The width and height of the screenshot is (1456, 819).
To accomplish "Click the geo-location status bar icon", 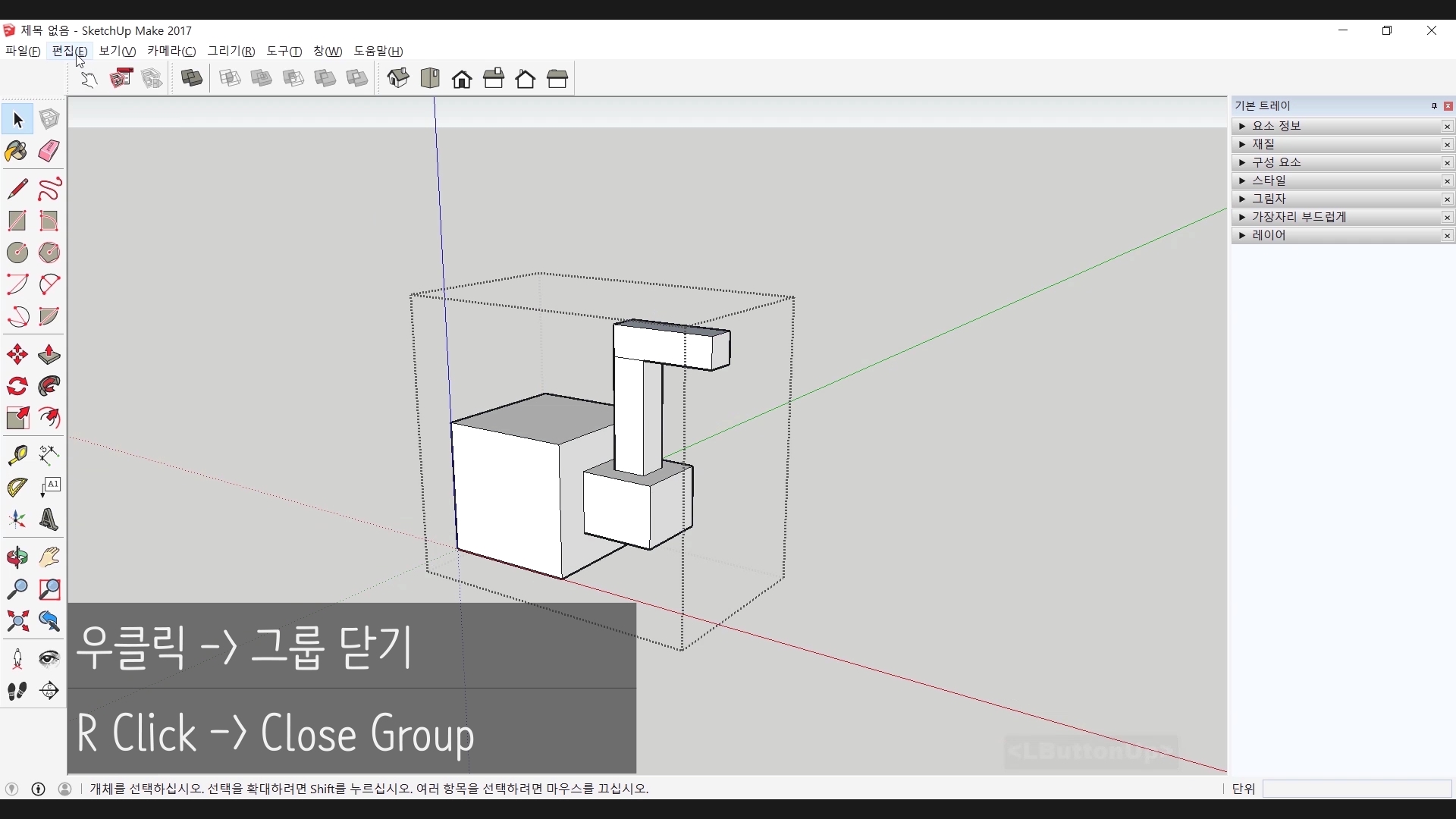I will point(12,789).
